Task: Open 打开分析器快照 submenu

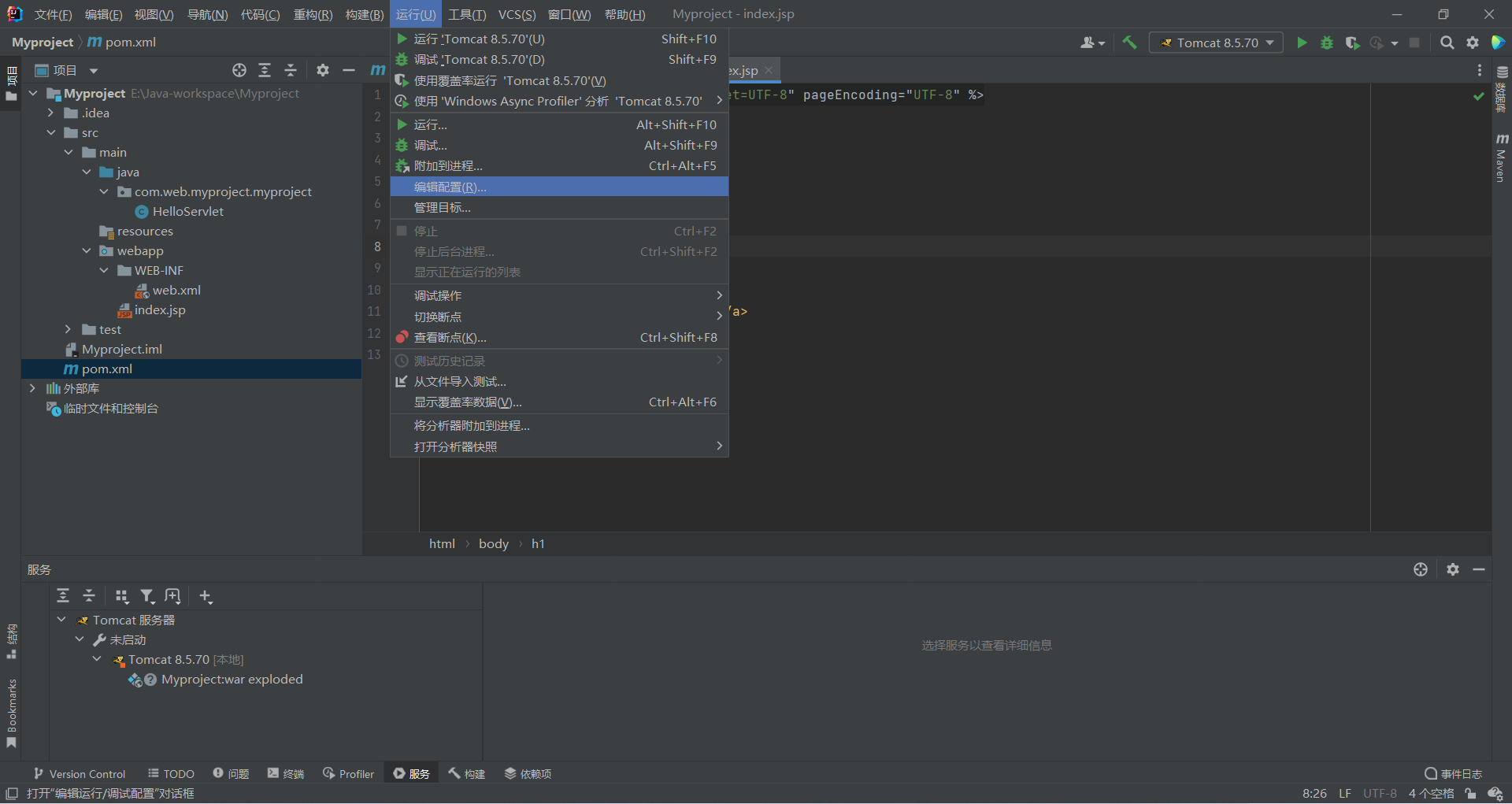Action: [559, 446]
